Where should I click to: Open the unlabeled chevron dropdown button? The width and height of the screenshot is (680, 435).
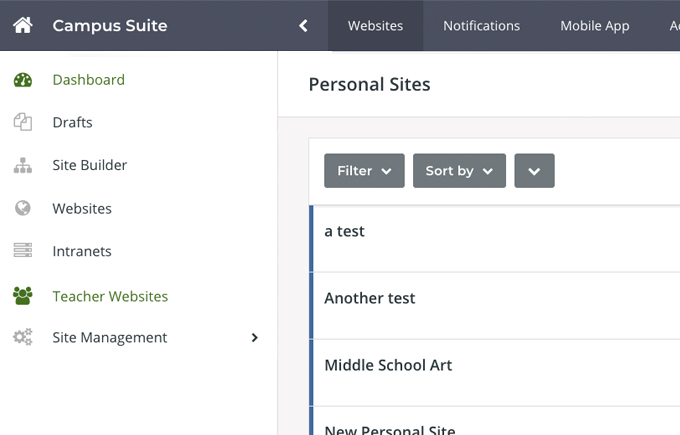click(534, 171)
